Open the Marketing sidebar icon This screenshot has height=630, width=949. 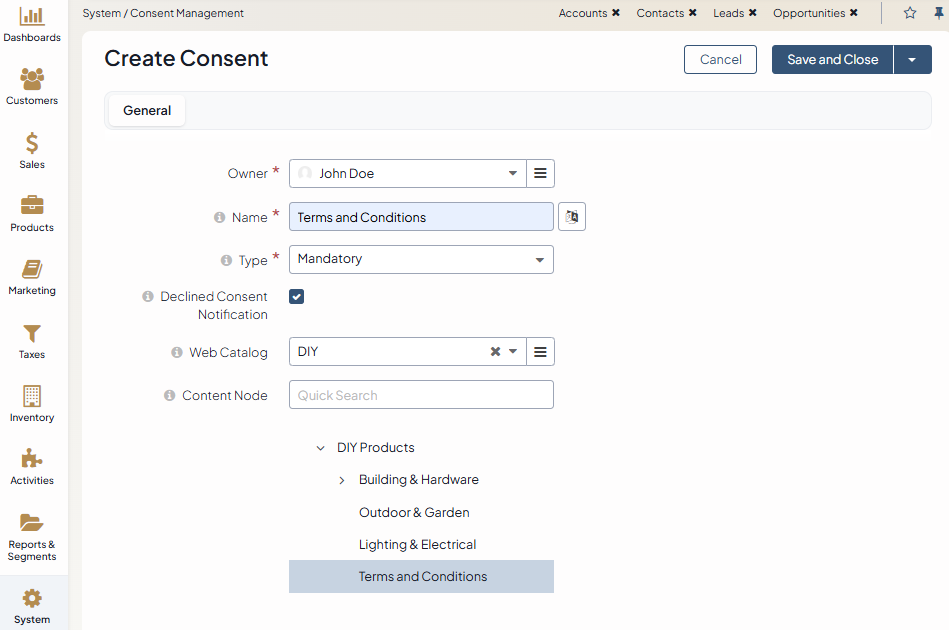(x=32, y=270)
